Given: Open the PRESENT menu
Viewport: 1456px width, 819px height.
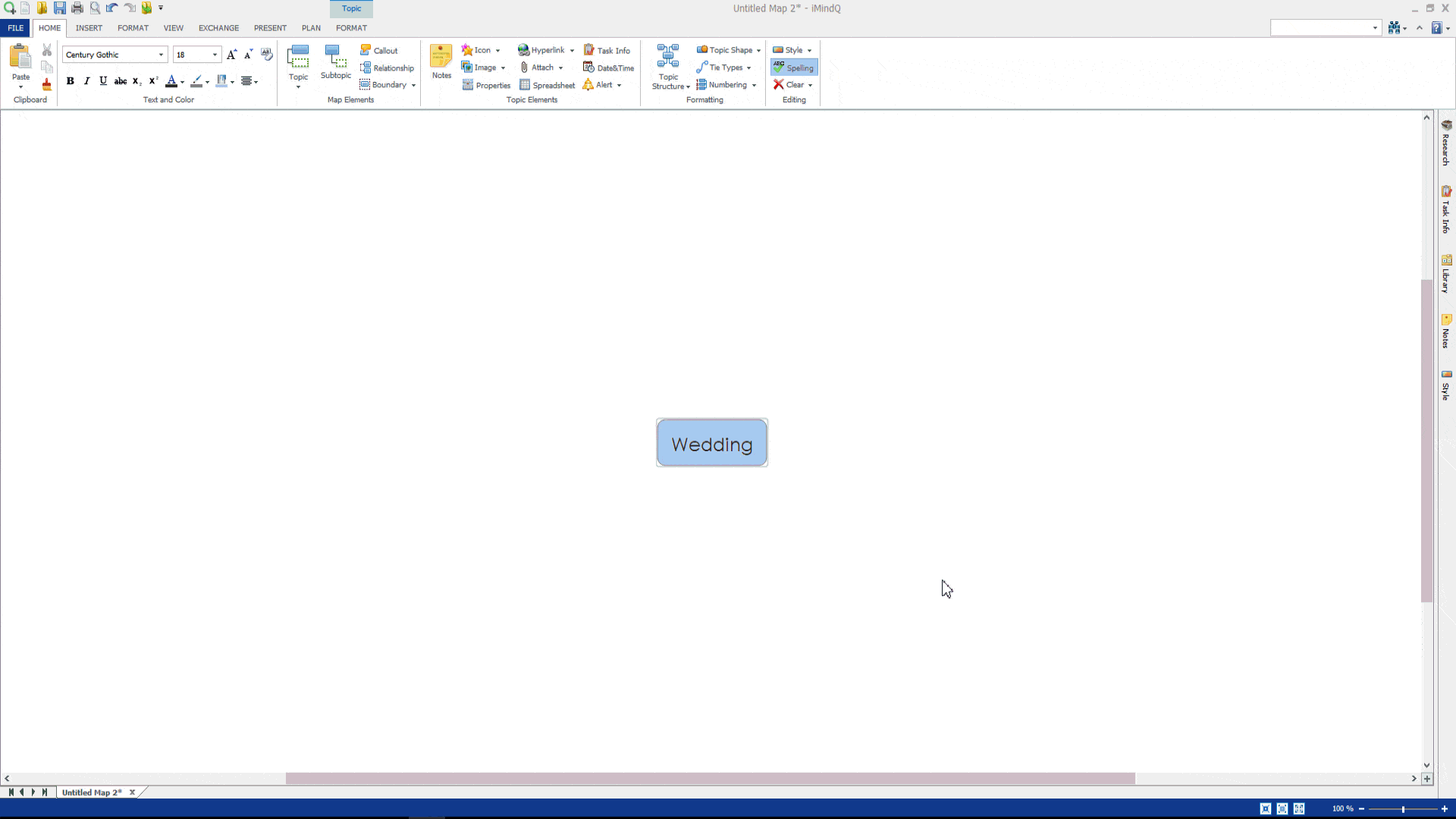Looking at the screenshot, I should 270,28.
